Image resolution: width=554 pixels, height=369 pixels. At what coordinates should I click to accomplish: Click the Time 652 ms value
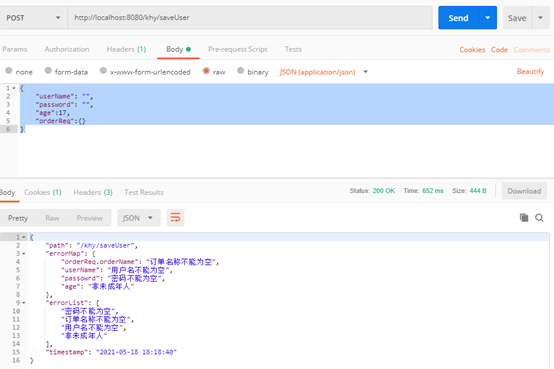[x=432, y=191]
